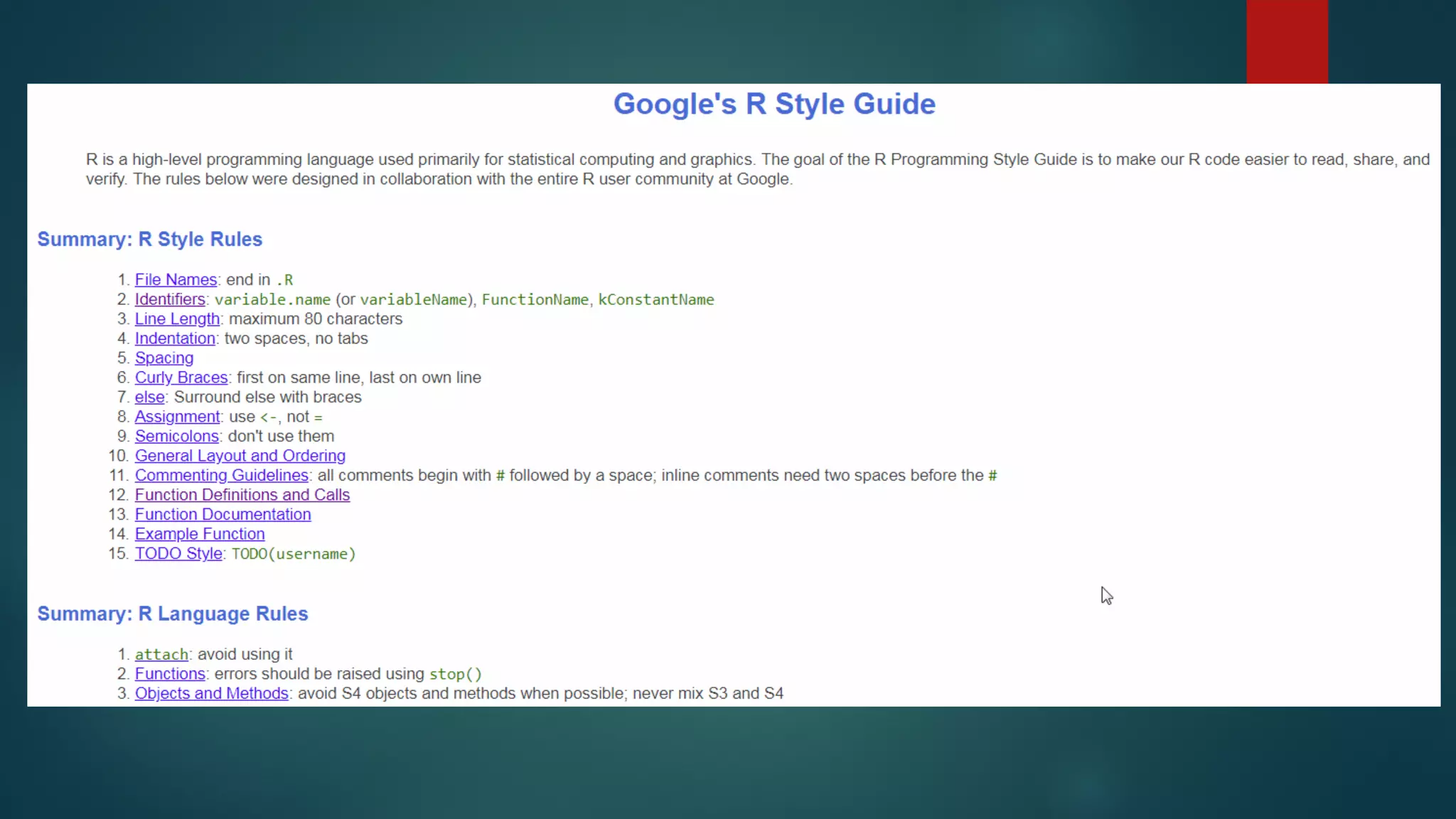Click the Google's R Style Guide title
Viewport: 1456px width, 819px height.
tap(774, 104)
